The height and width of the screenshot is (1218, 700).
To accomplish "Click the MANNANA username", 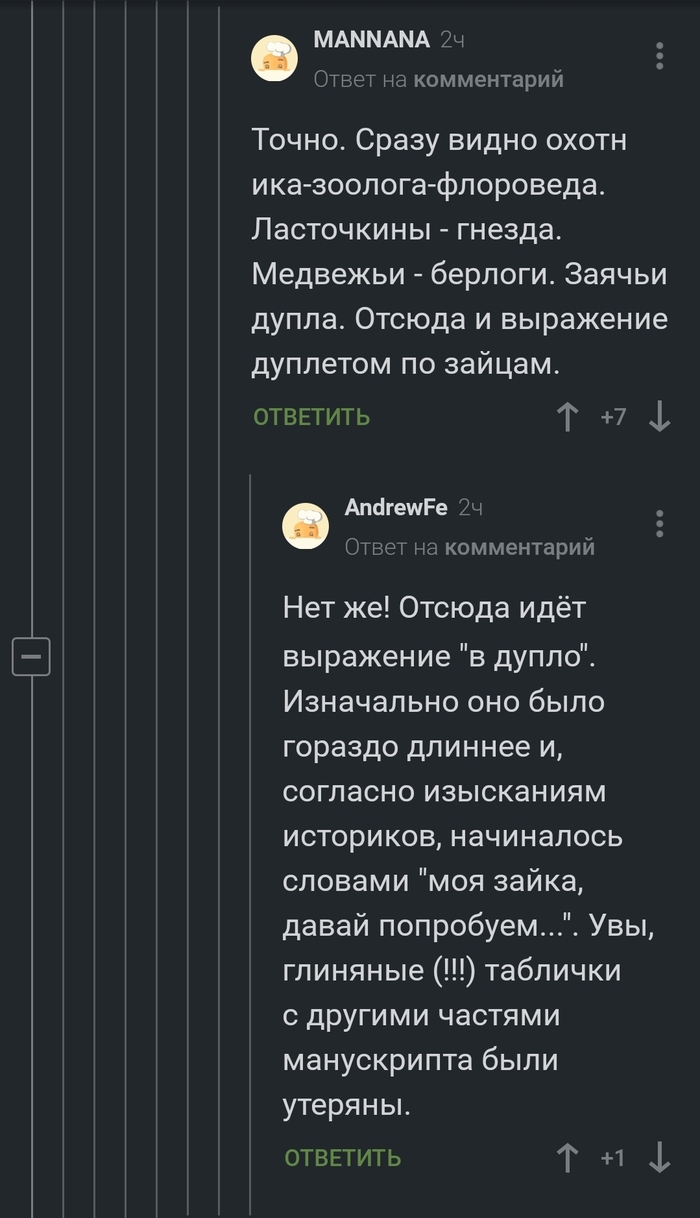I will [x=371, y=40].
